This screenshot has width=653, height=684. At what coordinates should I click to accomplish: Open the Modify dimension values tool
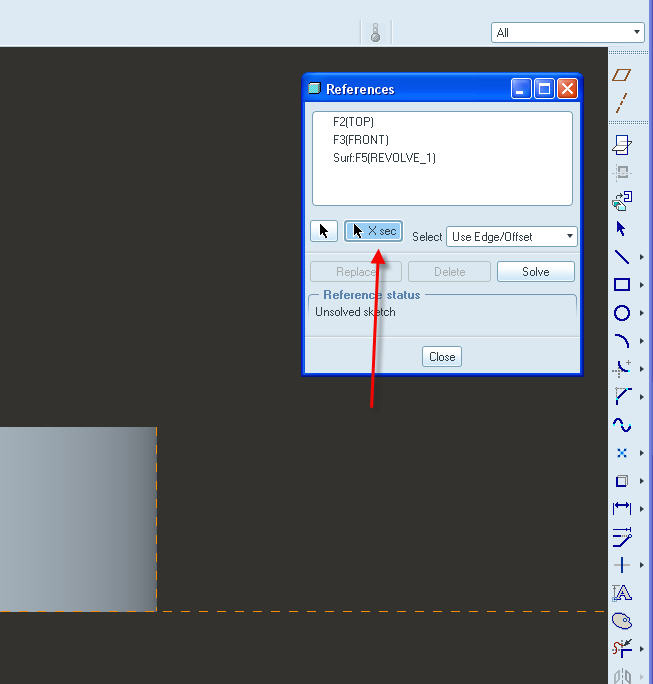pyautogui.click(x=622, y=537)
